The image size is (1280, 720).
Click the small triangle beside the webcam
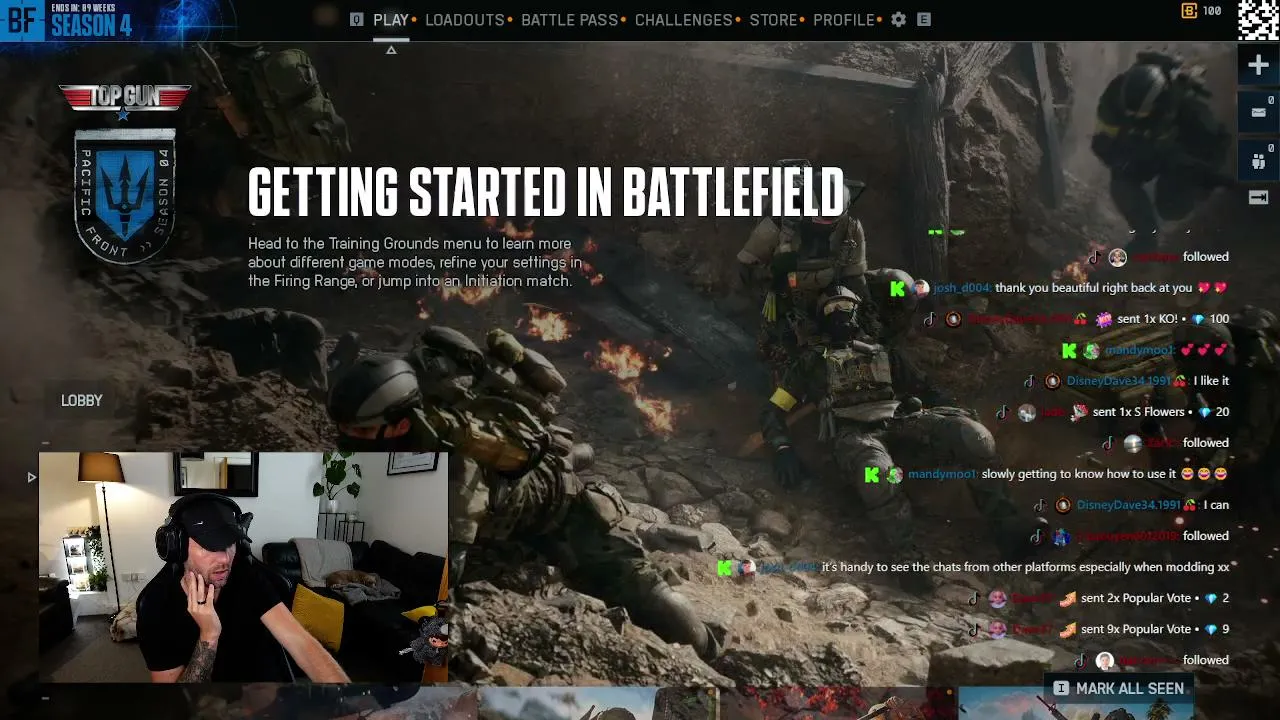pyautogui.click(x=31, y=477)
